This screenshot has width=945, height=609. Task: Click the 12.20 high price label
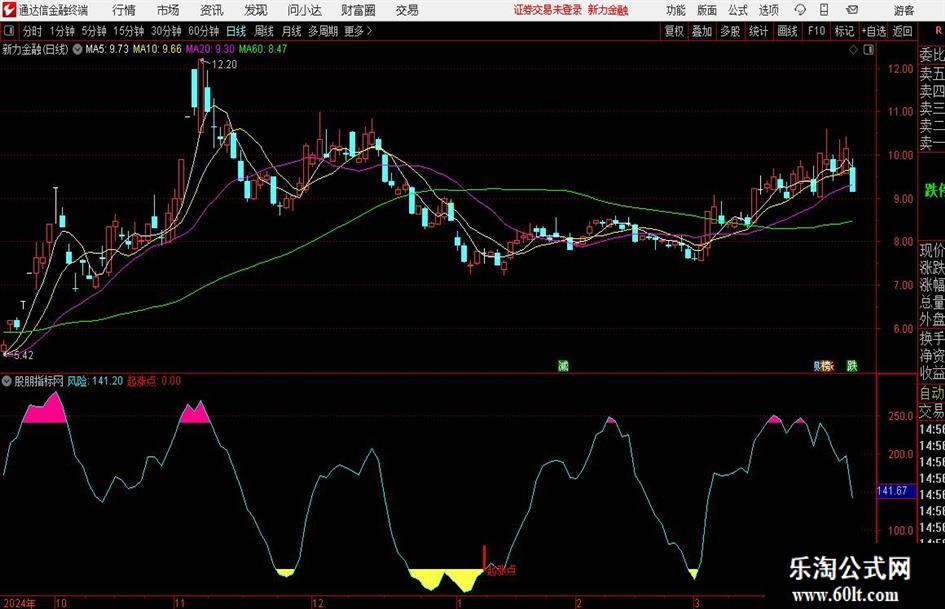point(224,65)
